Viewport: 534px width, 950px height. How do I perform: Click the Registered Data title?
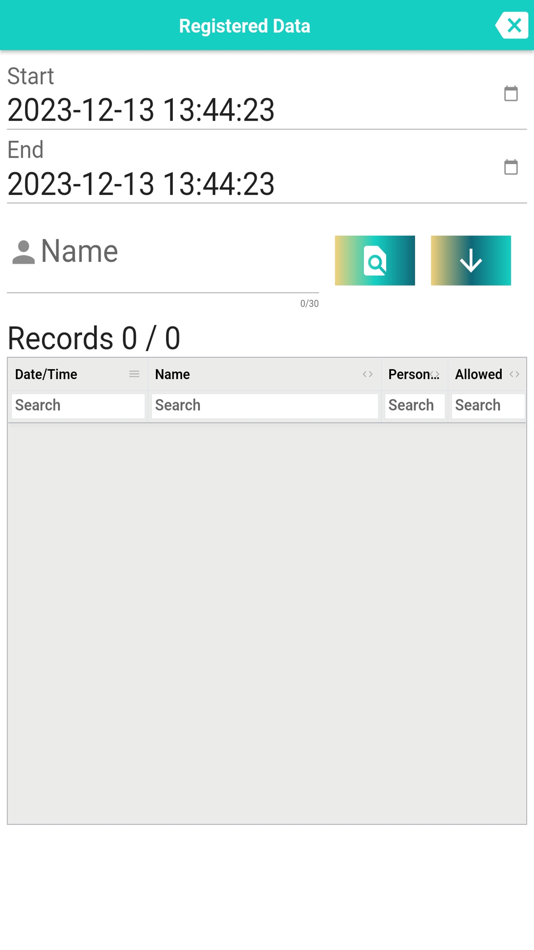244,26
